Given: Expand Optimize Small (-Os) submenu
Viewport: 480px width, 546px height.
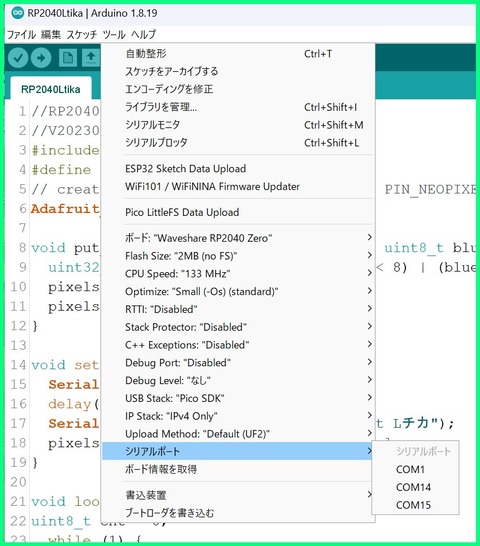Looking at the screenshot, I should 238,291.
